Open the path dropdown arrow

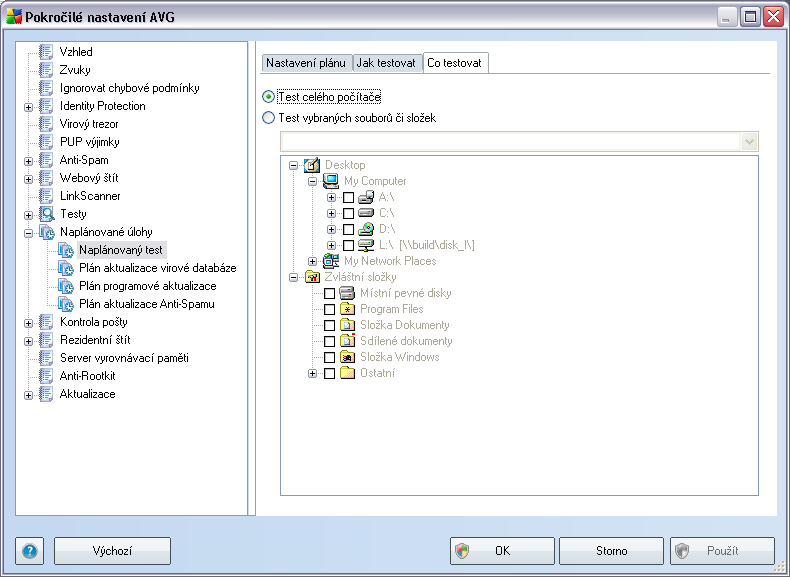(749, 142)
